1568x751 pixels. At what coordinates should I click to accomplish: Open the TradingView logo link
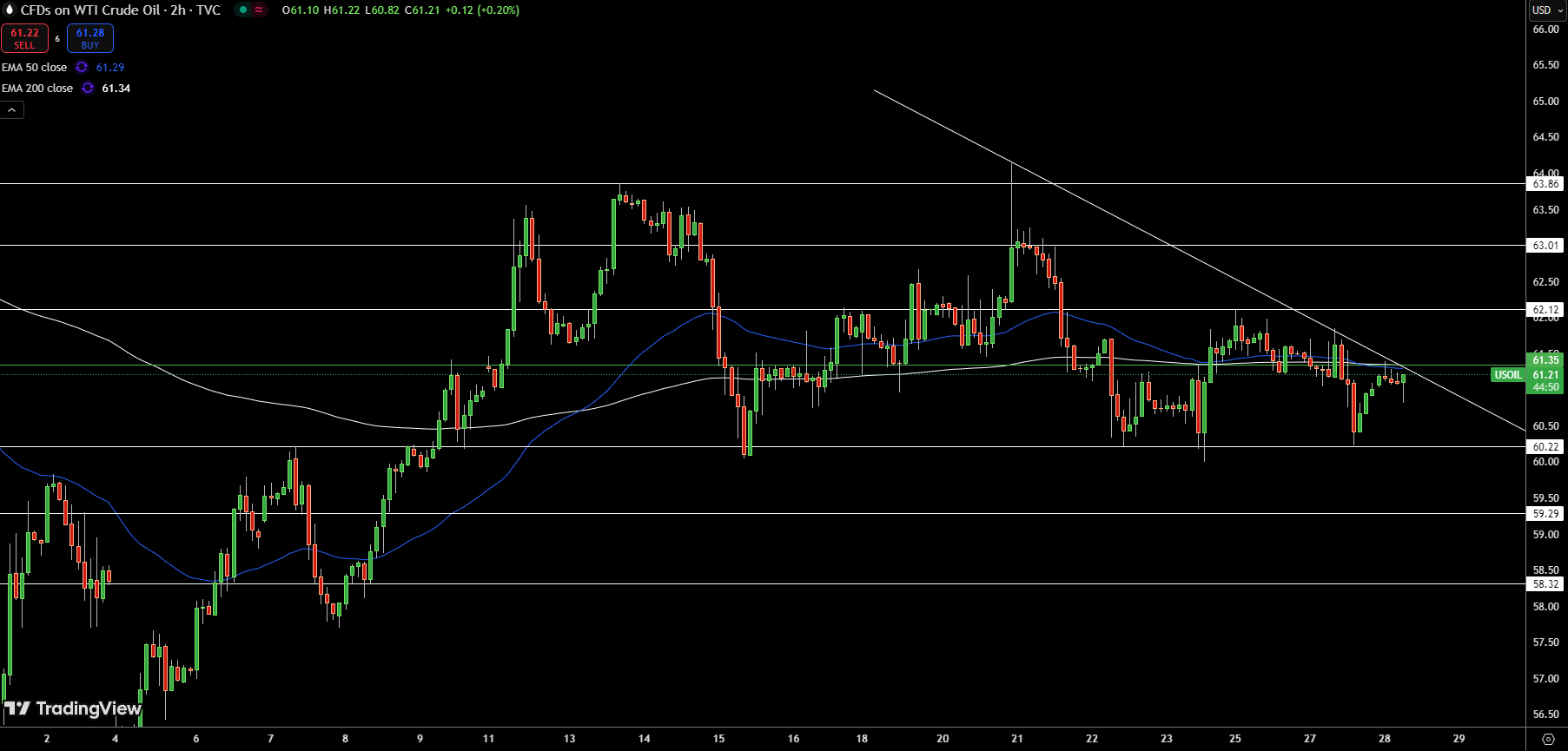tap(73, 708)
